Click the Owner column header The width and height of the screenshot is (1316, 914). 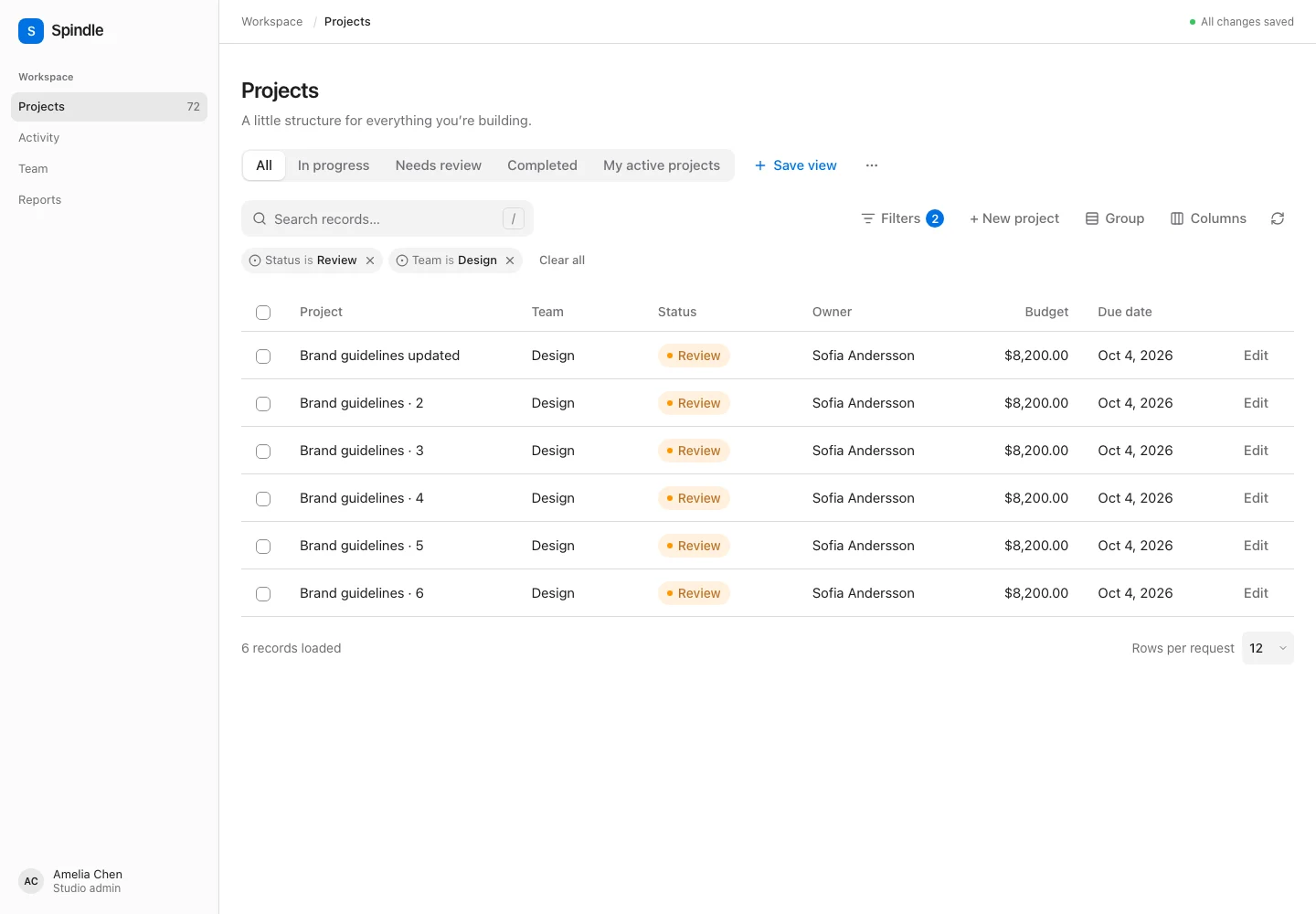tap(832, 312)
